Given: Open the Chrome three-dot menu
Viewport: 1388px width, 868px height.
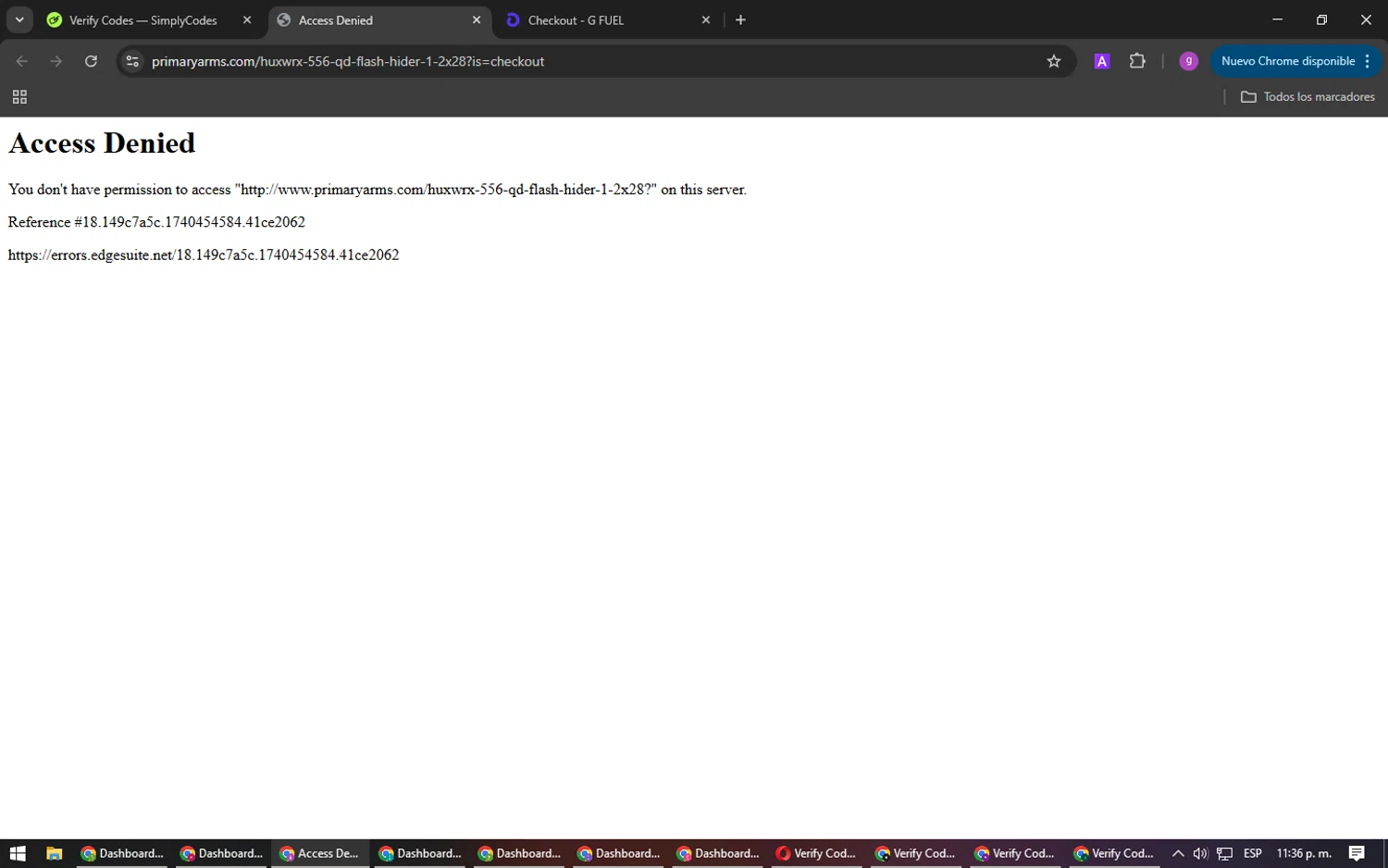Looking at the screenshot, I should (1368, 61).
